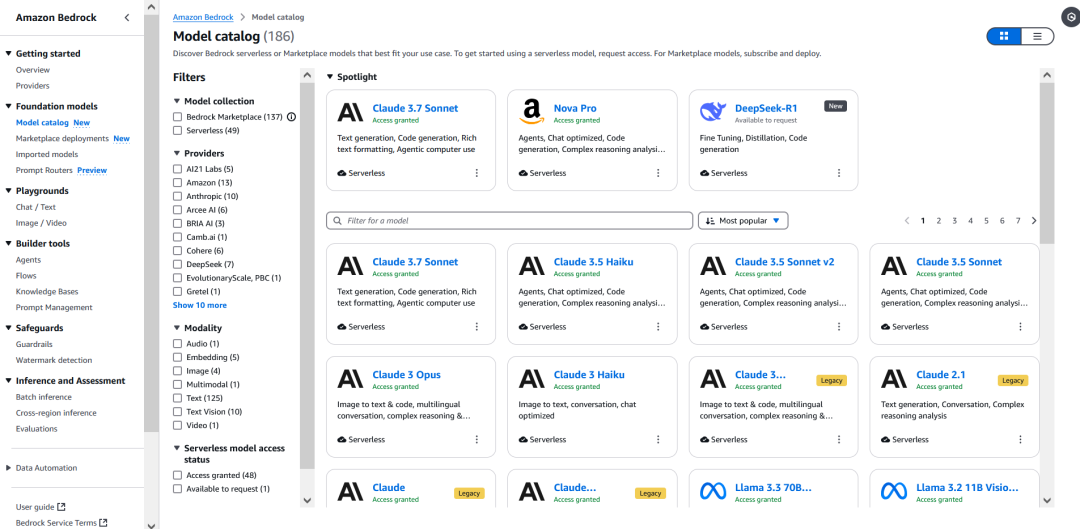The width and height of the screenshot is (1080, 529).
Task: Tick the DeepSeek provider checkbox
Action: pyautogui.click(x=178, y=264)
